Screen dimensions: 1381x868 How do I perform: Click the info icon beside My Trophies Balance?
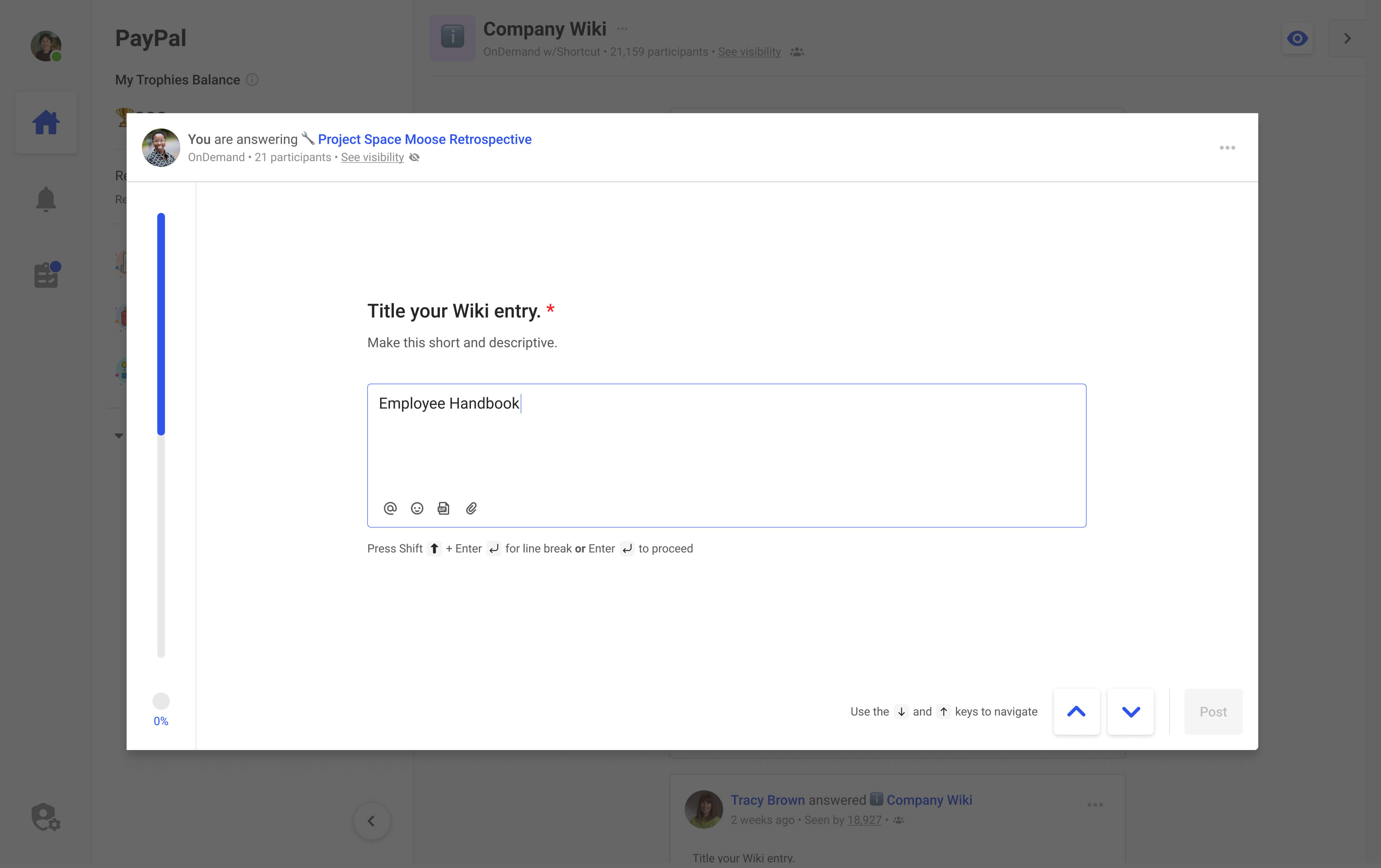click(252, 80)
